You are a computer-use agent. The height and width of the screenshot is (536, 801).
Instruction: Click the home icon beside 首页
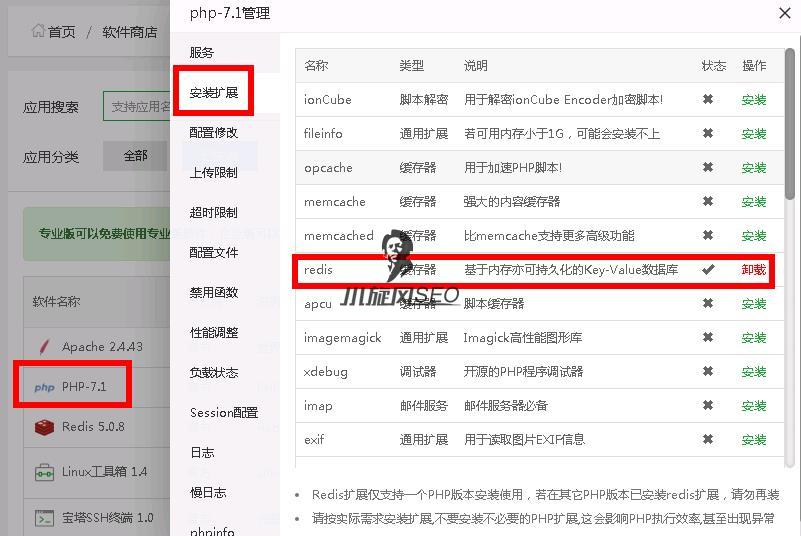(x=38, y=31)
